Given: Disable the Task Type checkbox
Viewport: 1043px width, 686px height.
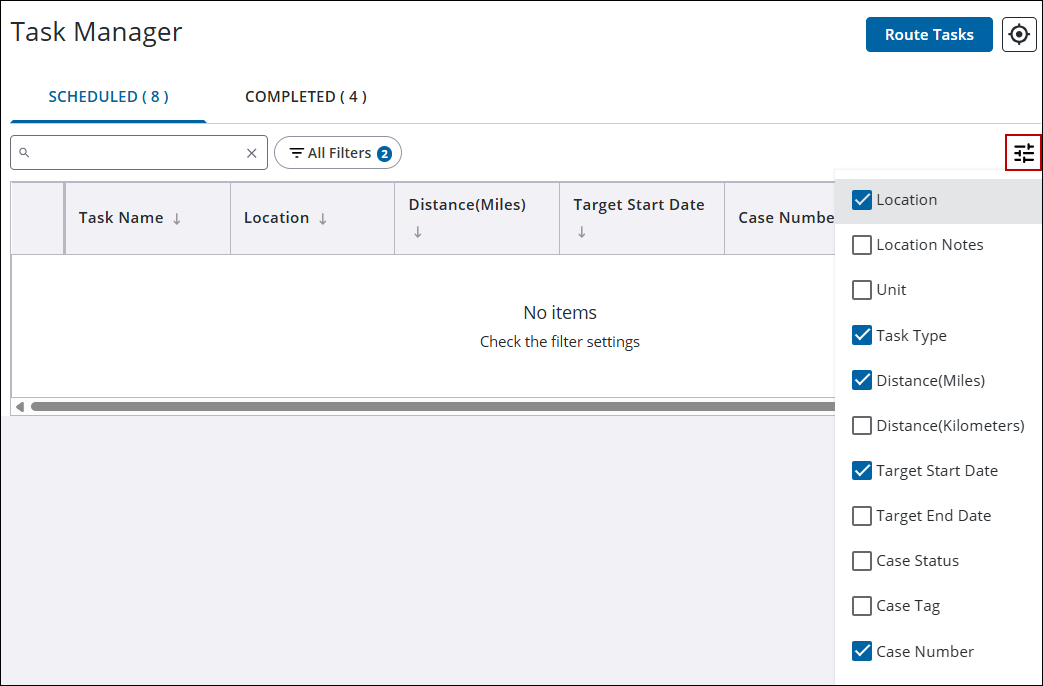Looking at the screenshot, I should coord(862,336).
